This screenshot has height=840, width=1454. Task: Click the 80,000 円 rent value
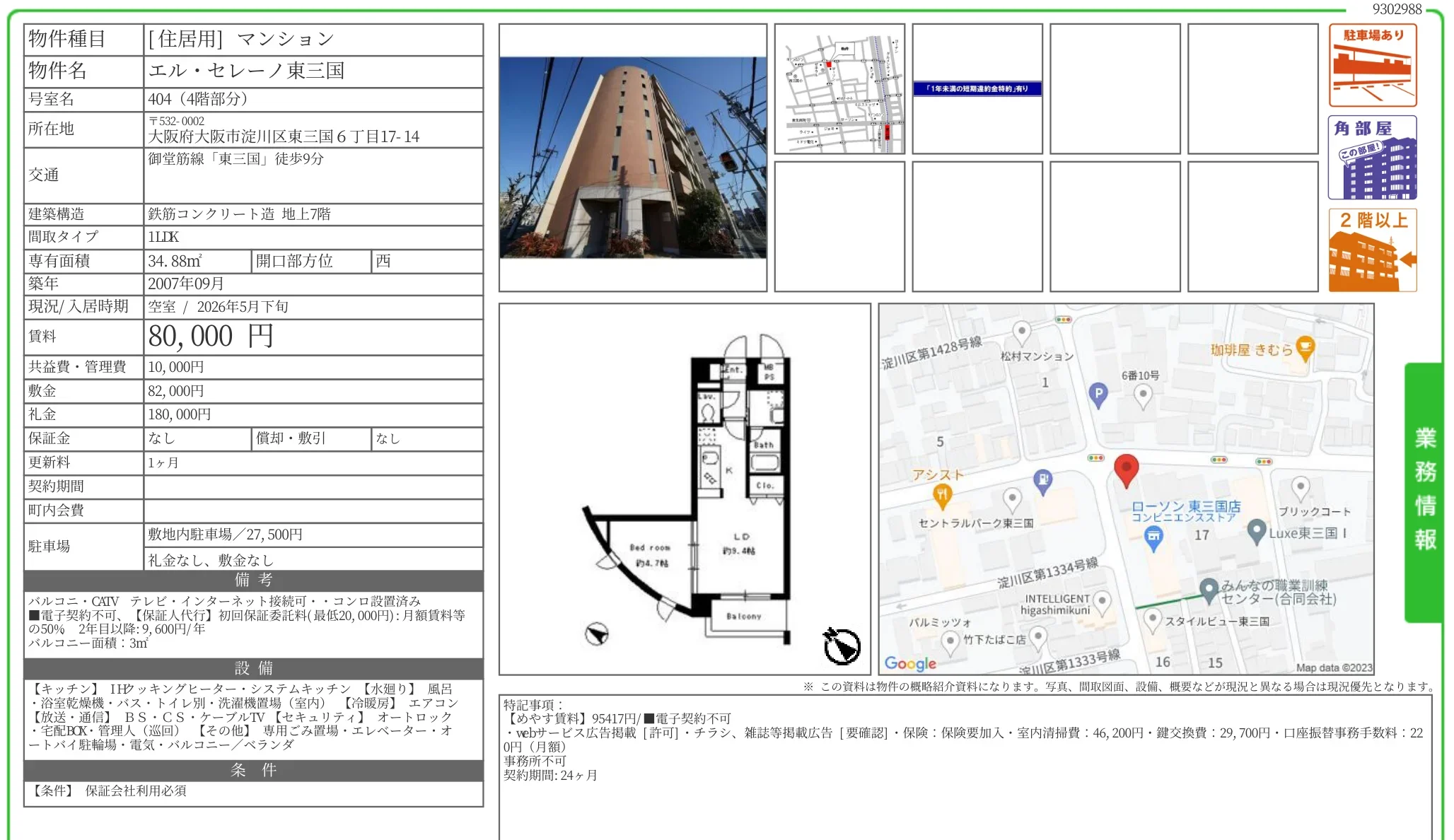[210, 337]
